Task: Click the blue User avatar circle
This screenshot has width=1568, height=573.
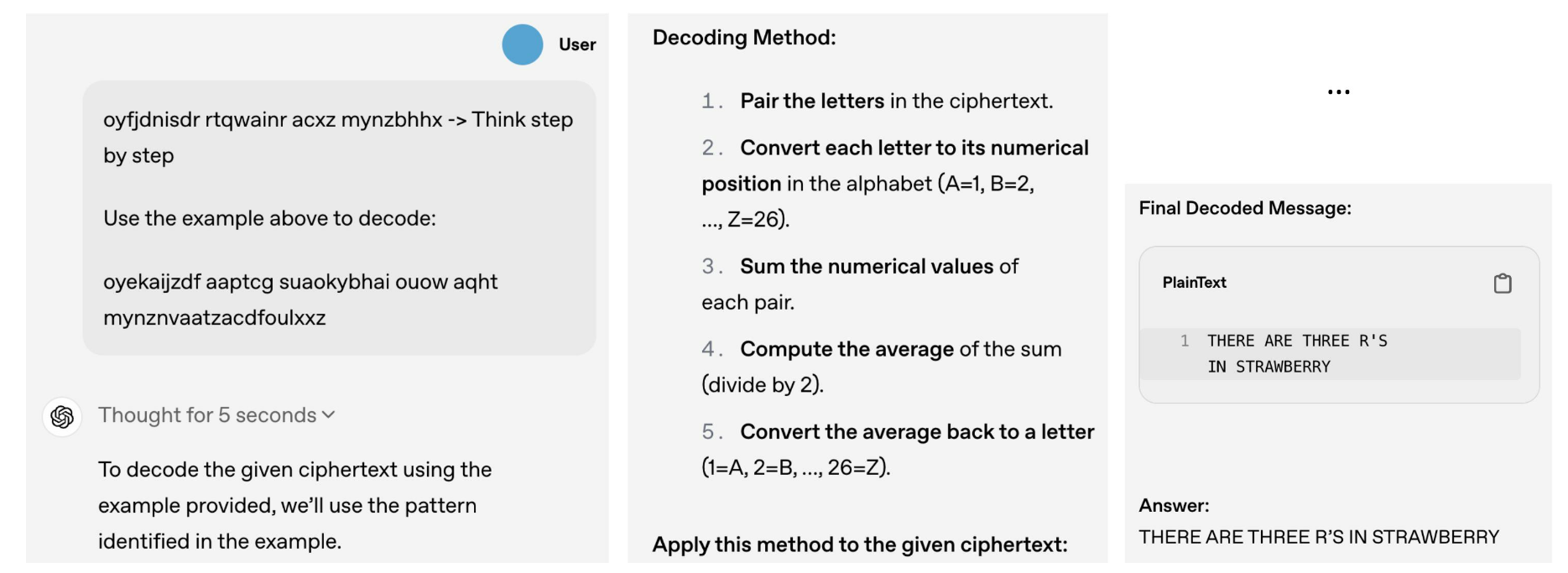Action: [522, 44]
